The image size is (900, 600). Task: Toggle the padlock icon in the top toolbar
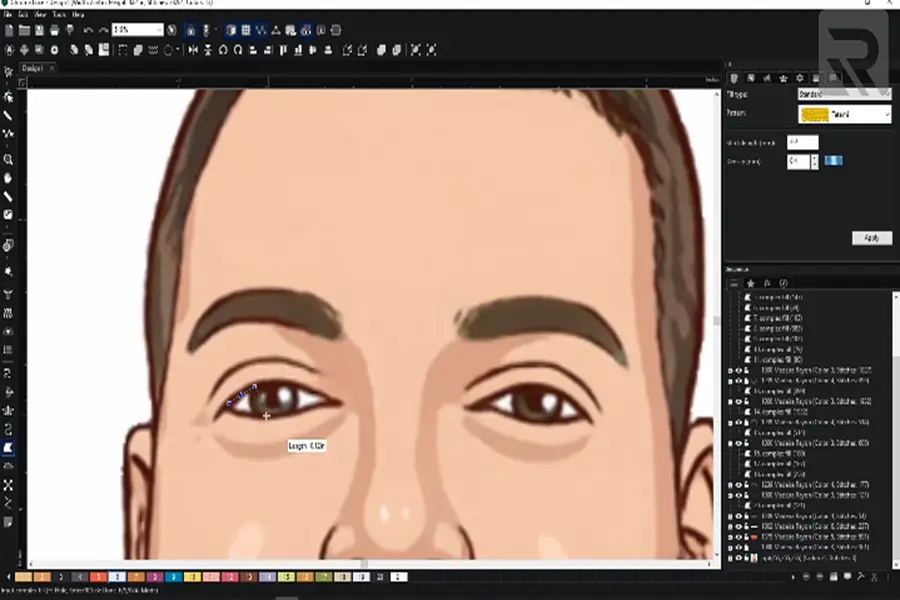click(x=191, y=30)
